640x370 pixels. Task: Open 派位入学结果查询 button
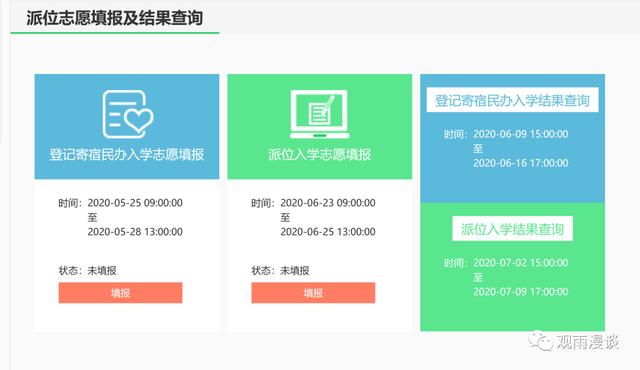tap(512, 229)
